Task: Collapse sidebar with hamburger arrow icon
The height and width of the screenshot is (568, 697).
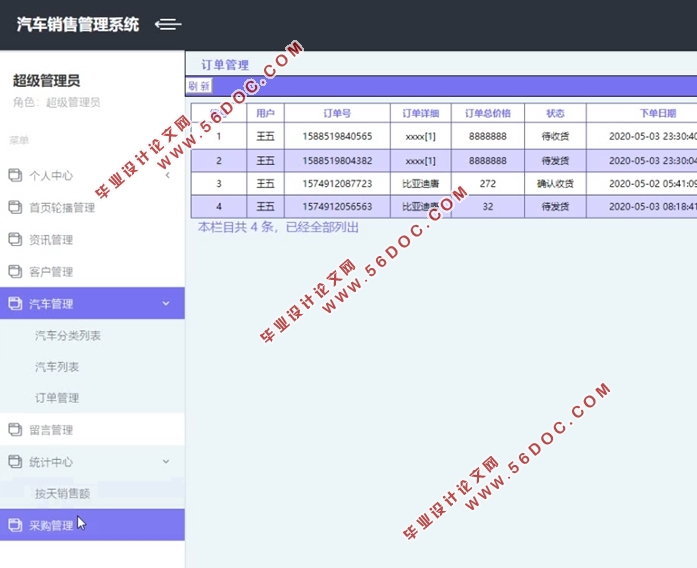Action: tap(168, 24)
